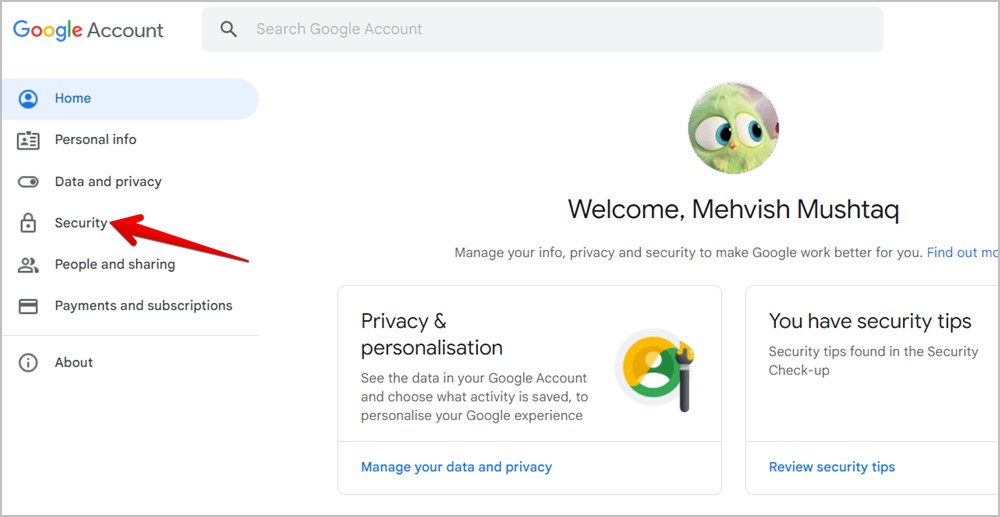Click the Payments credit card icon

click(28, 306)
